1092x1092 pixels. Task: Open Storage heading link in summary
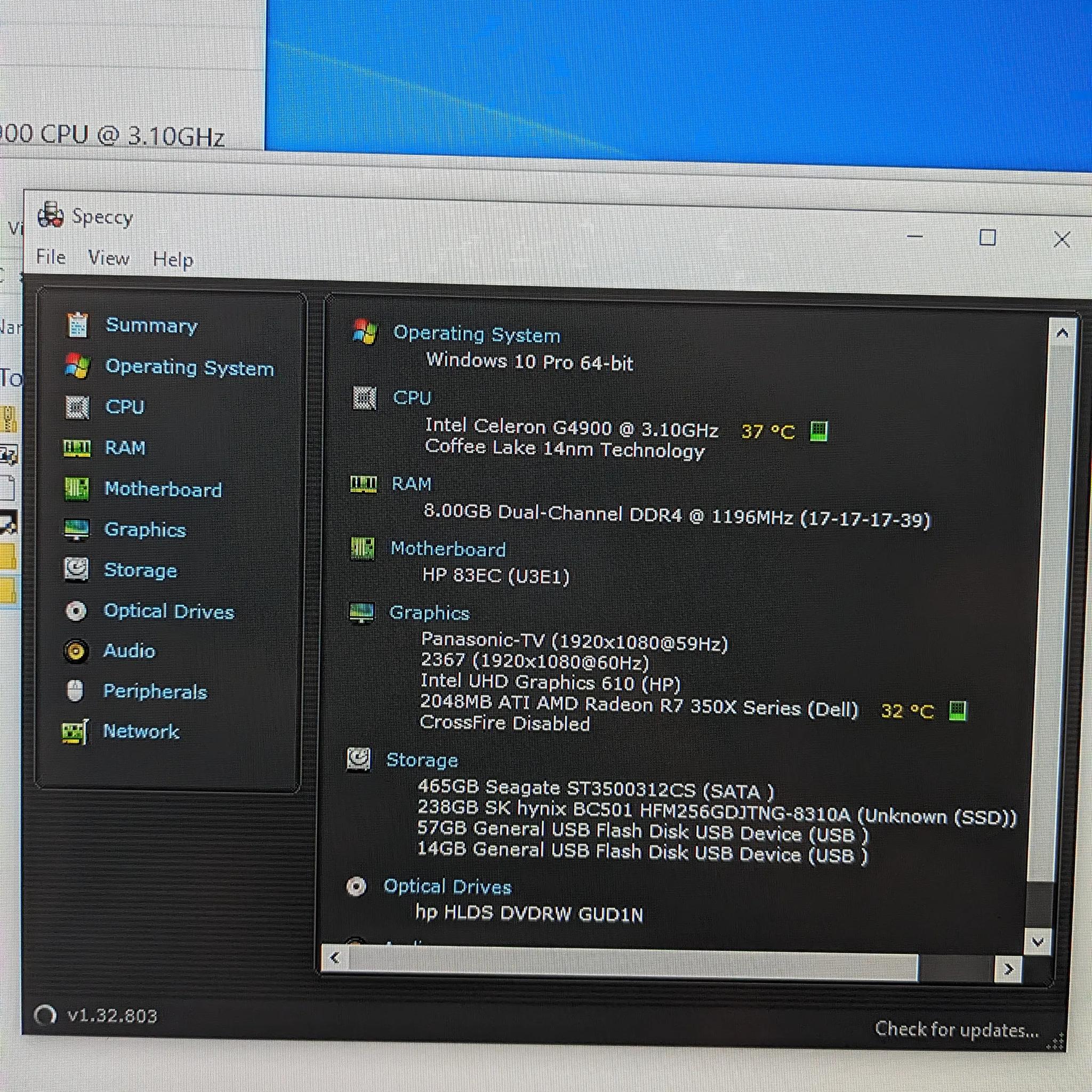pos(422,760)
